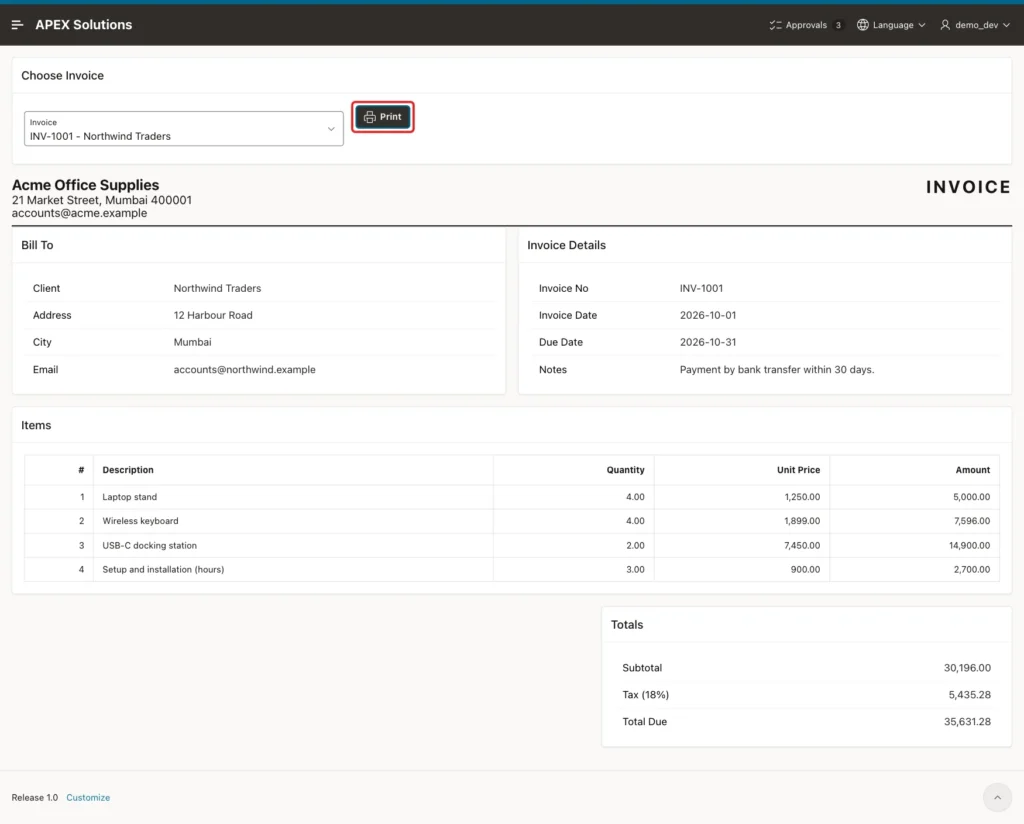This screenshot has height=824, width=1024.
Task: Click the Acme Office Supplies heading
Action: point(86,185)
